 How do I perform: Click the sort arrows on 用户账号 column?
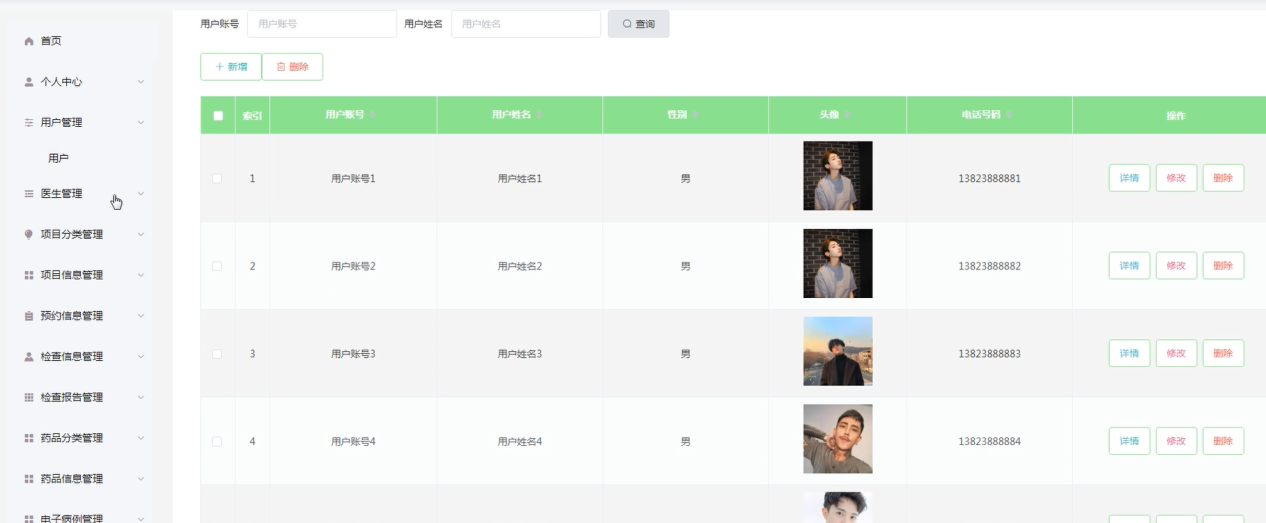tap(373, 116)
